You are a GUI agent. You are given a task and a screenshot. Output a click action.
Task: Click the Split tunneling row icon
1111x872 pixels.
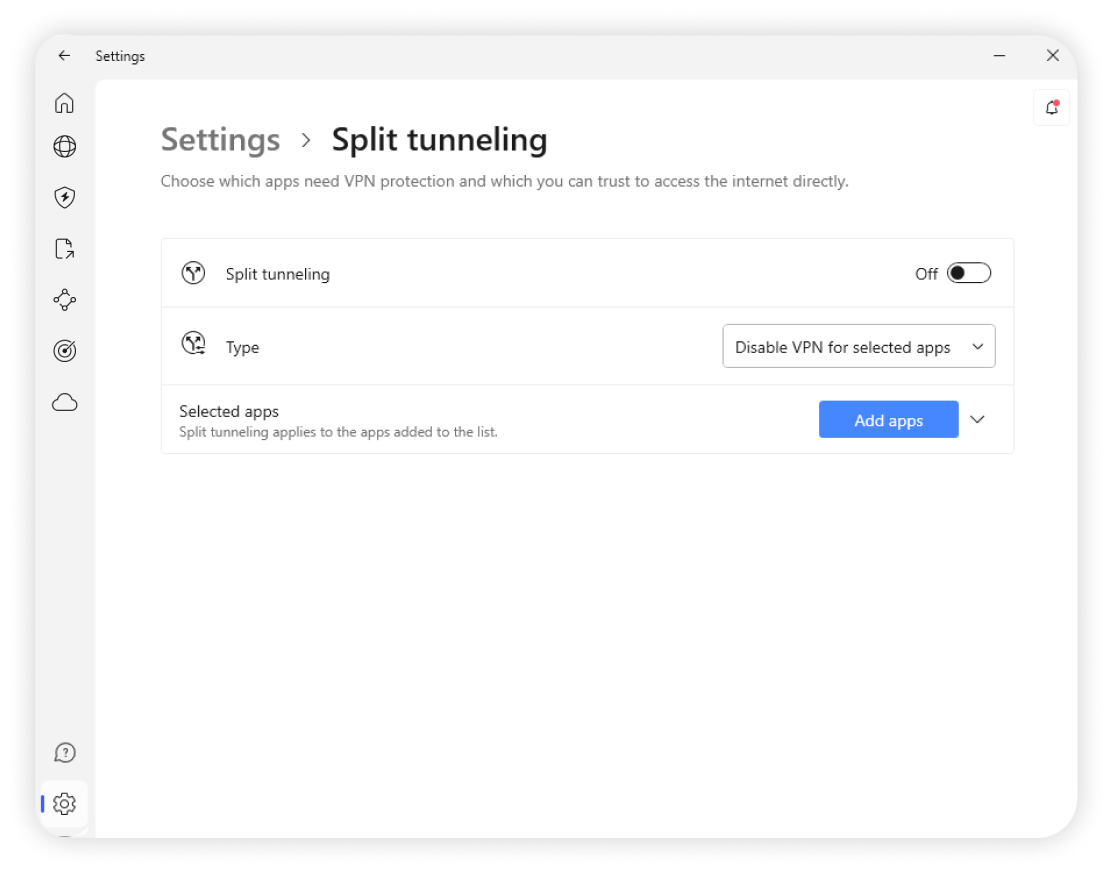[193, 273]
